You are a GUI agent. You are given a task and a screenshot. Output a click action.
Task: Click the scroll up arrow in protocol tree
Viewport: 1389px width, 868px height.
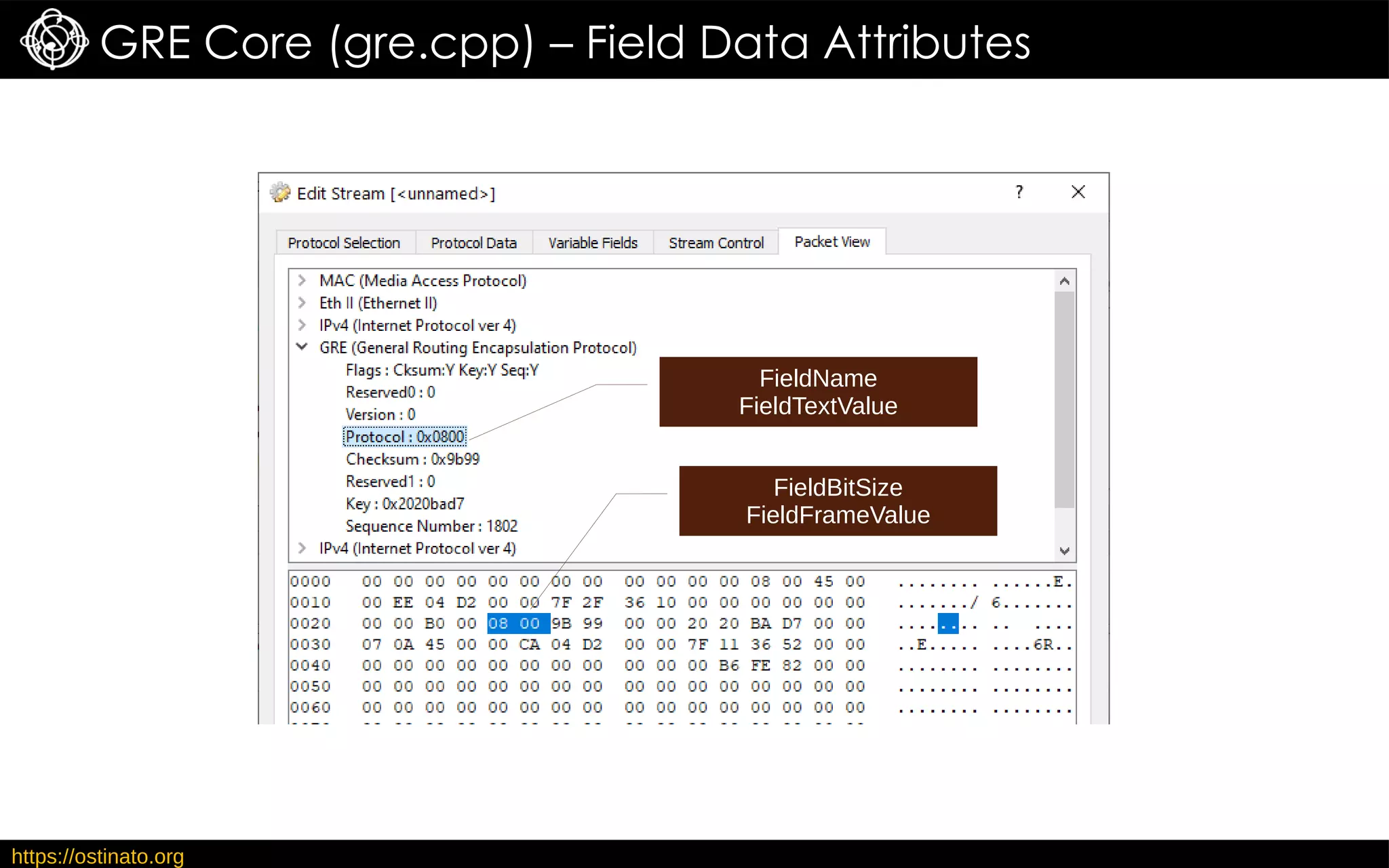point(1065,281)
